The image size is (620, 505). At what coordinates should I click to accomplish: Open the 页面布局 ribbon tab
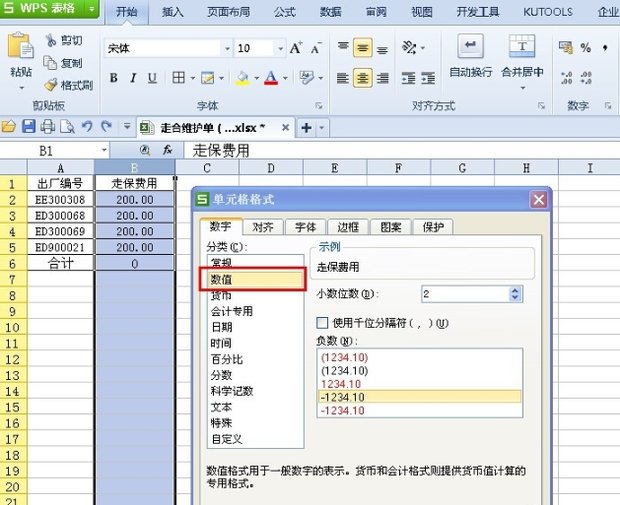click(x=229, y=12)
